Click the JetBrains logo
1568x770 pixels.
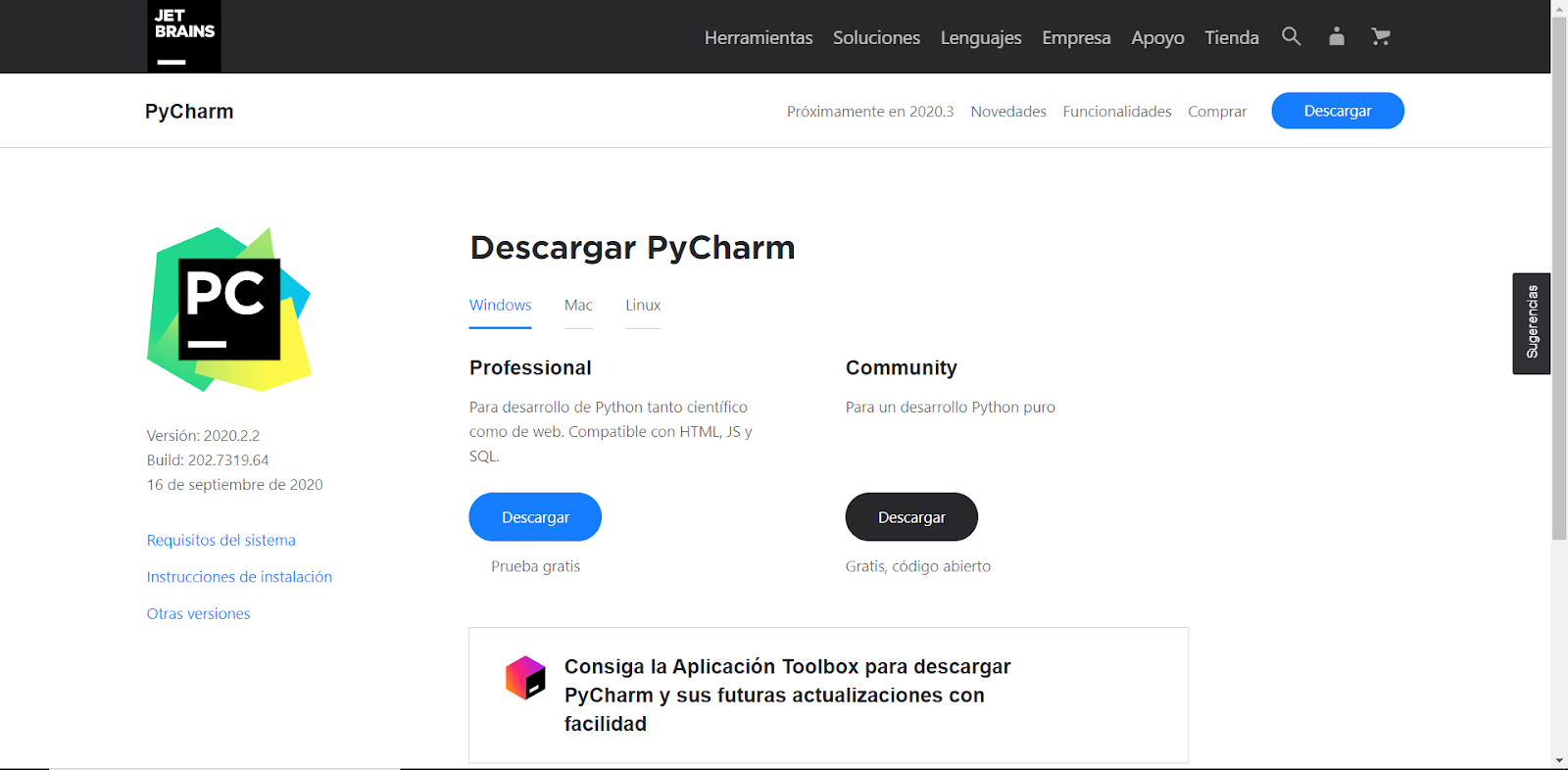click(x=184, y=36)
